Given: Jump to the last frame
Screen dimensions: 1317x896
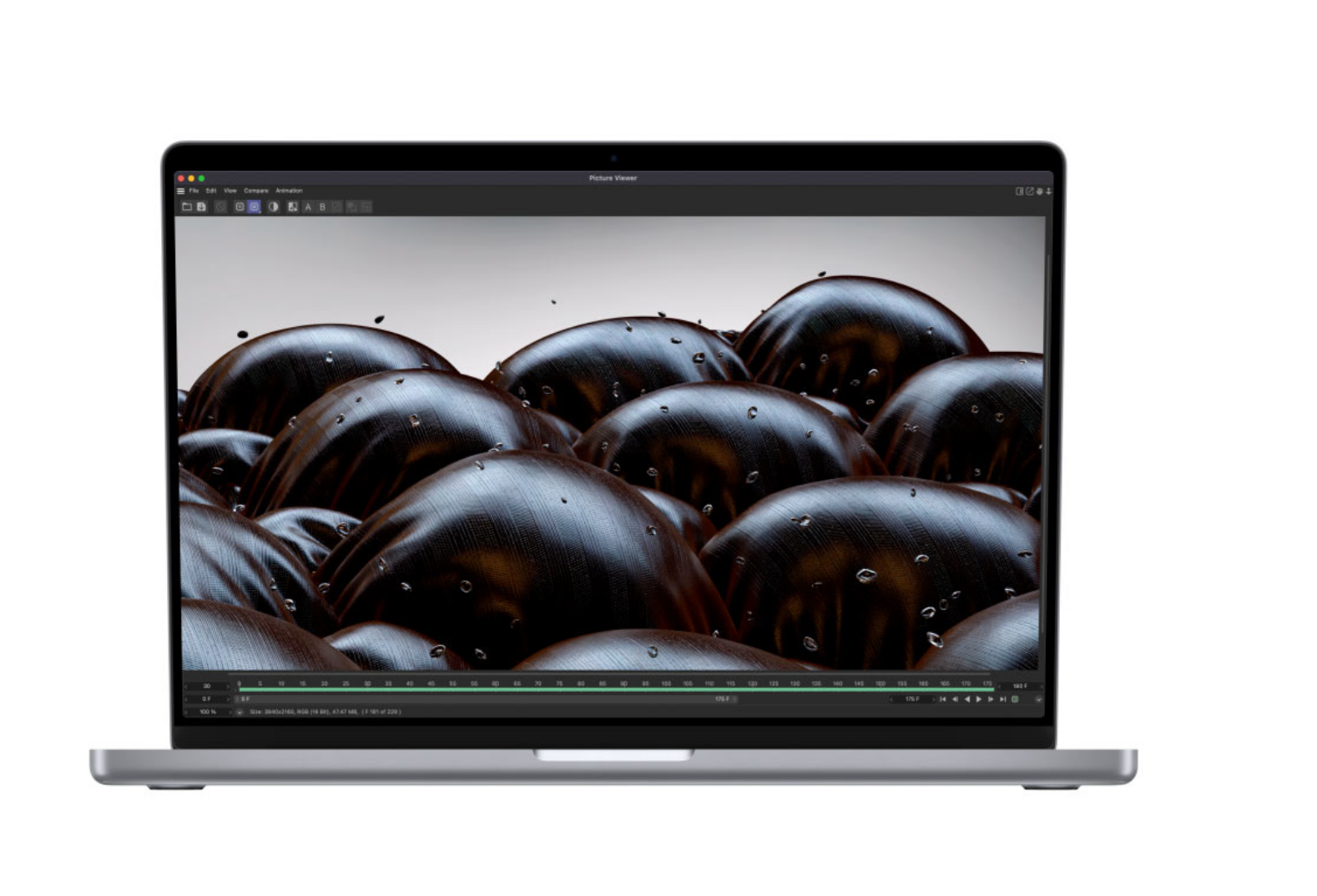Looking at the screenshot, I should (1002, 699).
